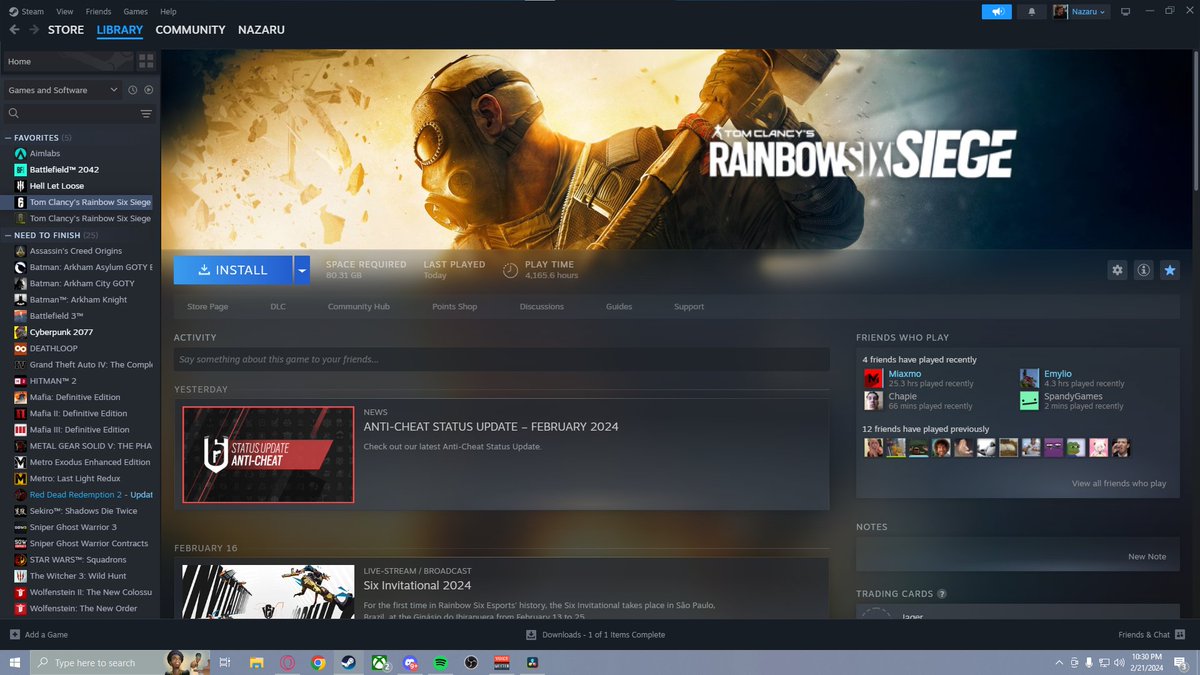Open the Games and Software dropdown
Image resolution: width=1200 pixels, height=675 pixels.
[x=62, y=90]
